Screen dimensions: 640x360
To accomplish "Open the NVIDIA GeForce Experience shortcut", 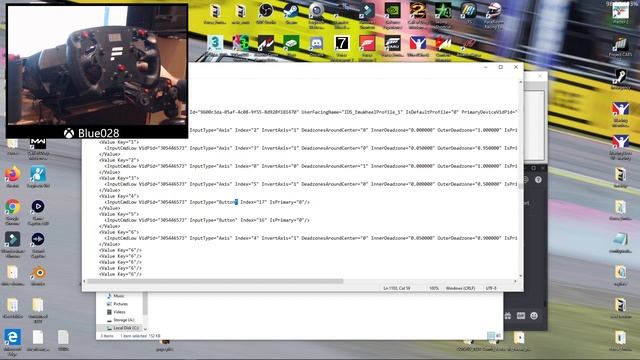I will coord(392,15).
